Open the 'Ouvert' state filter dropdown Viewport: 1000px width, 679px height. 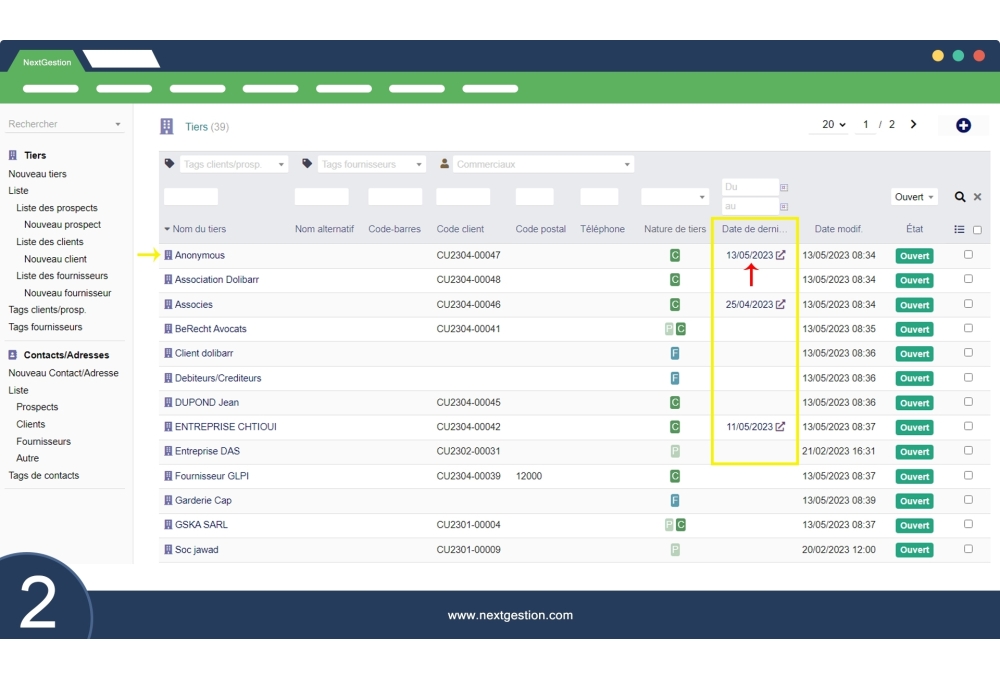pos(914,197)
